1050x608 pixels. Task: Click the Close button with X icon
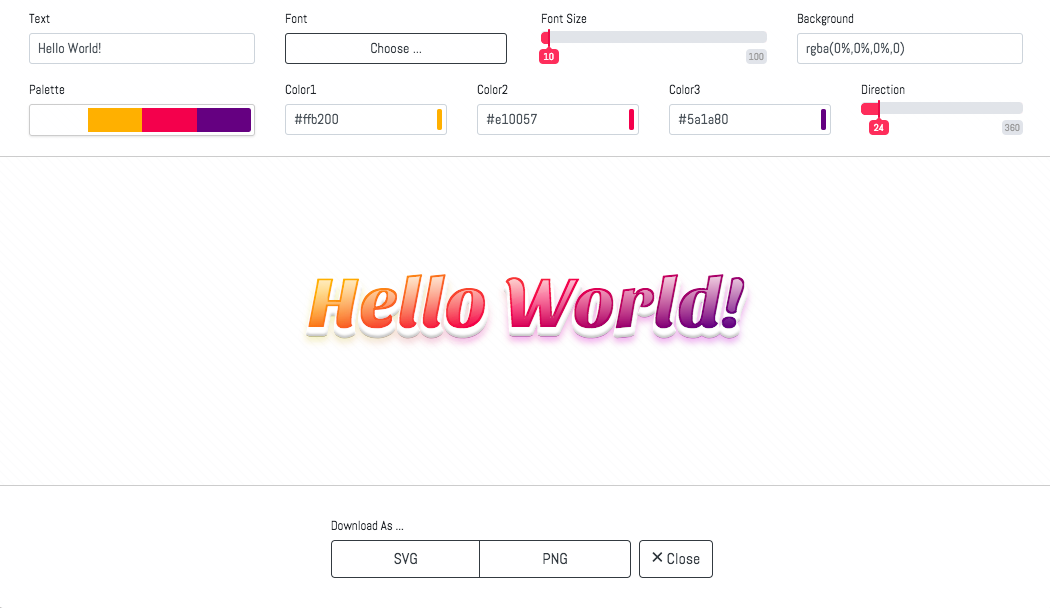point(676,559)
